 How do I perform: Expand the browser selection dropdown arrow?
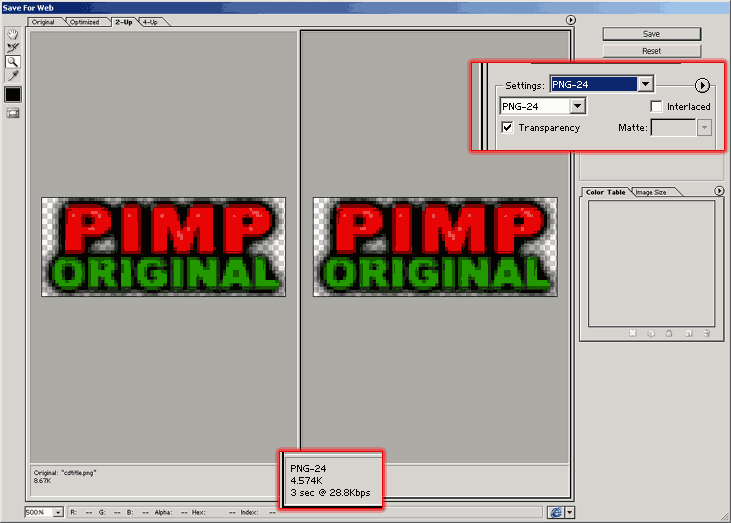(x=570, y=512)
